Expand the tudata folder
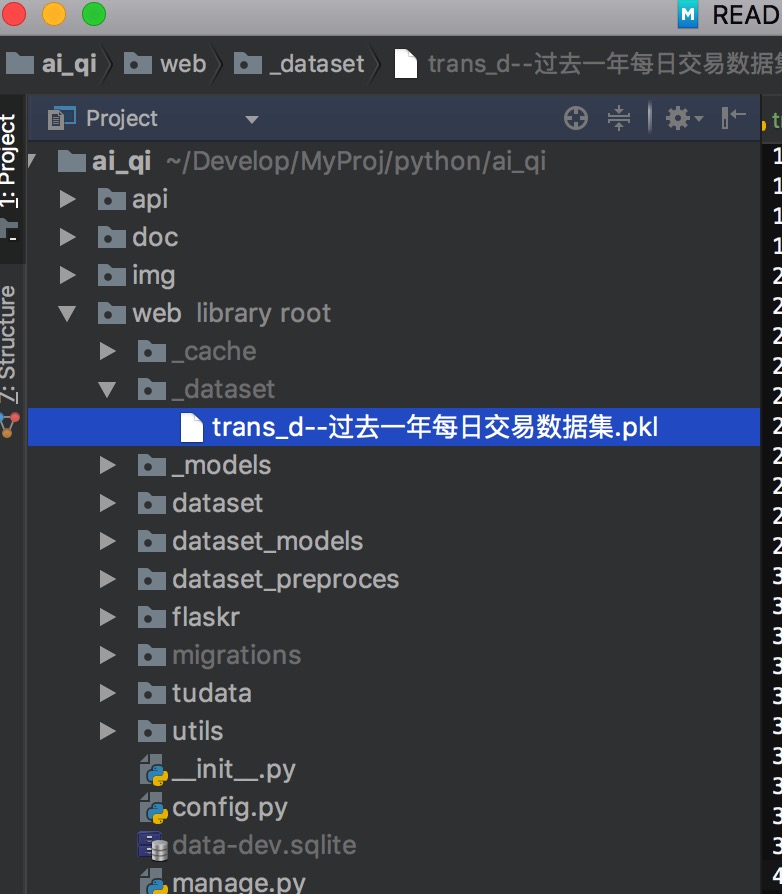Screen dimensions: 782x894 tap(107, 693)
